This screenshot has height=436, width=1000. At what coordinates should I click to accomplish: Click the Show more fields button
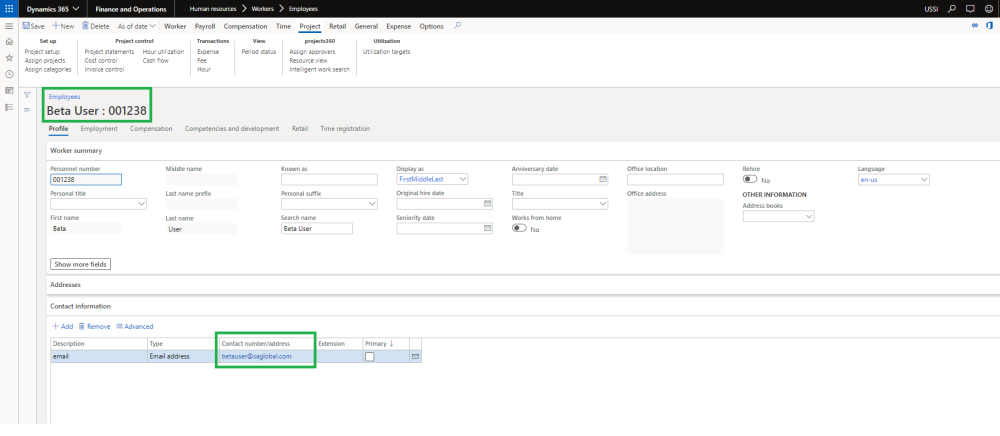pos(81,264)
